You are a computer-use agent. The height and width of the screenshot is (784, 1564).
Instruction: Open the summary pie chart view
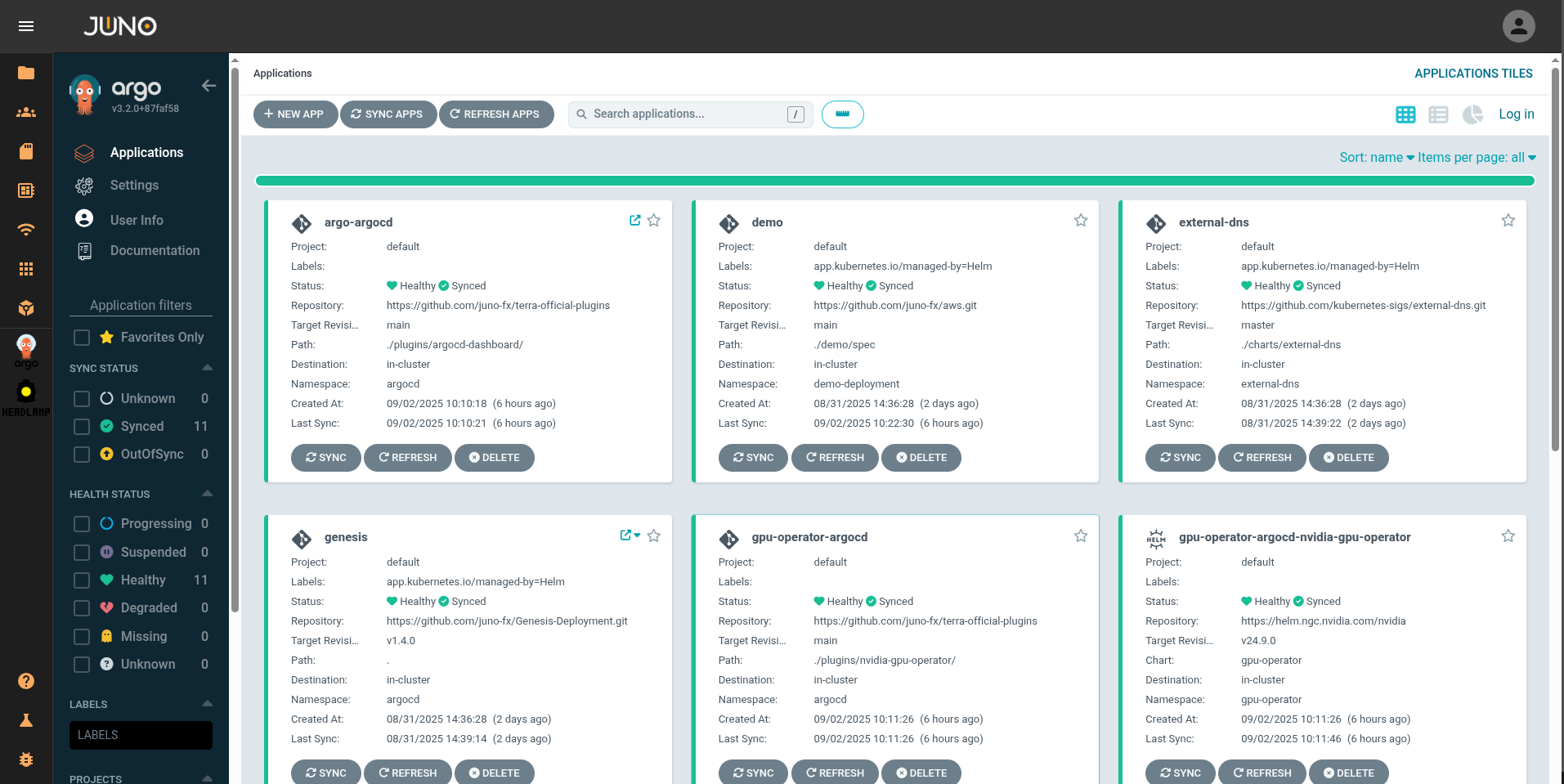pos(1472,114)
